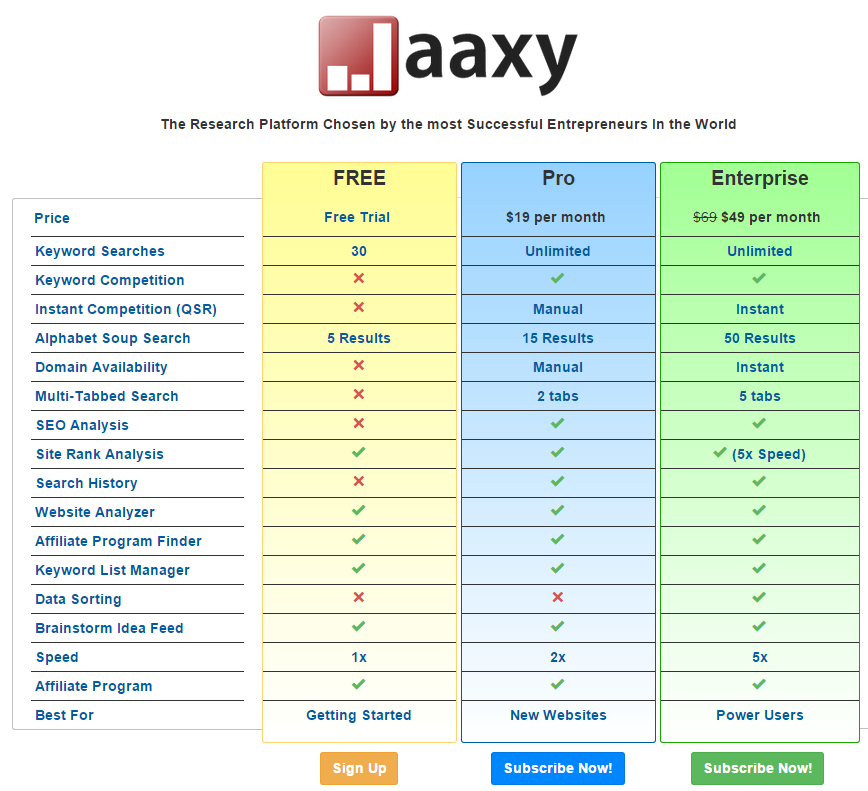
Task: Click the Pro checkmark for Affiliate Program row
Action: pyautogui.click(x=557, y=685)
